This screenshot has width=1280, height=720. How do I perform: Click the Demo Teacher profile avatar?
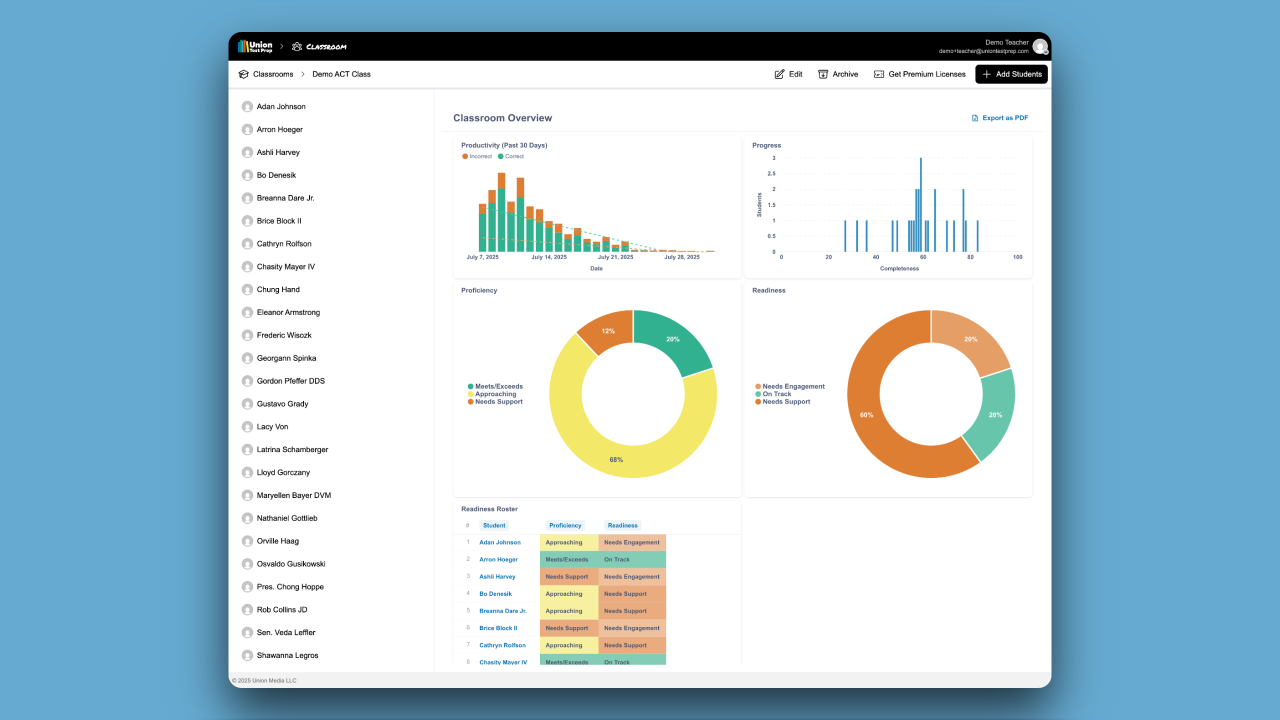click(1041, 46)
